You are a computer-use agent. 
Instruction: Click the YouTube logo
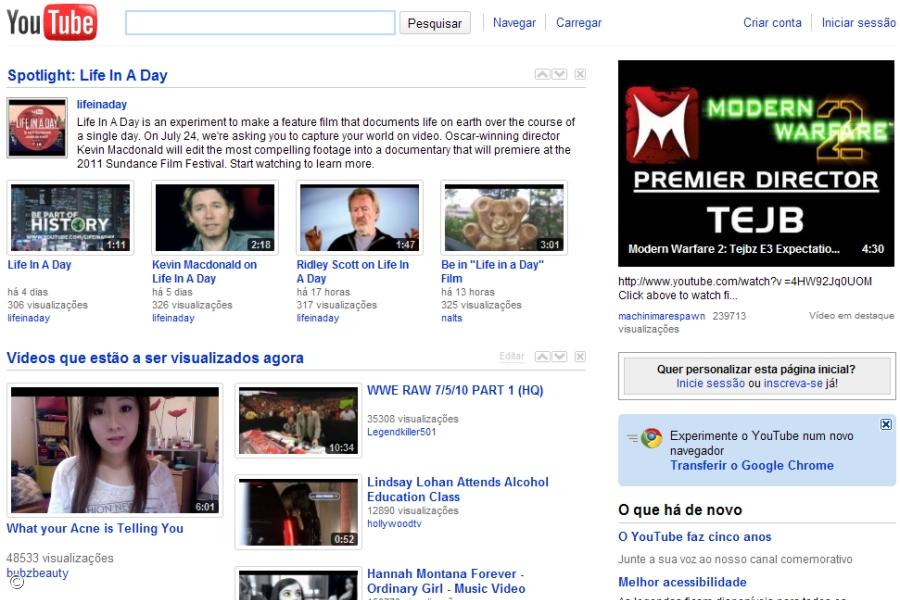tap(50, 20)
